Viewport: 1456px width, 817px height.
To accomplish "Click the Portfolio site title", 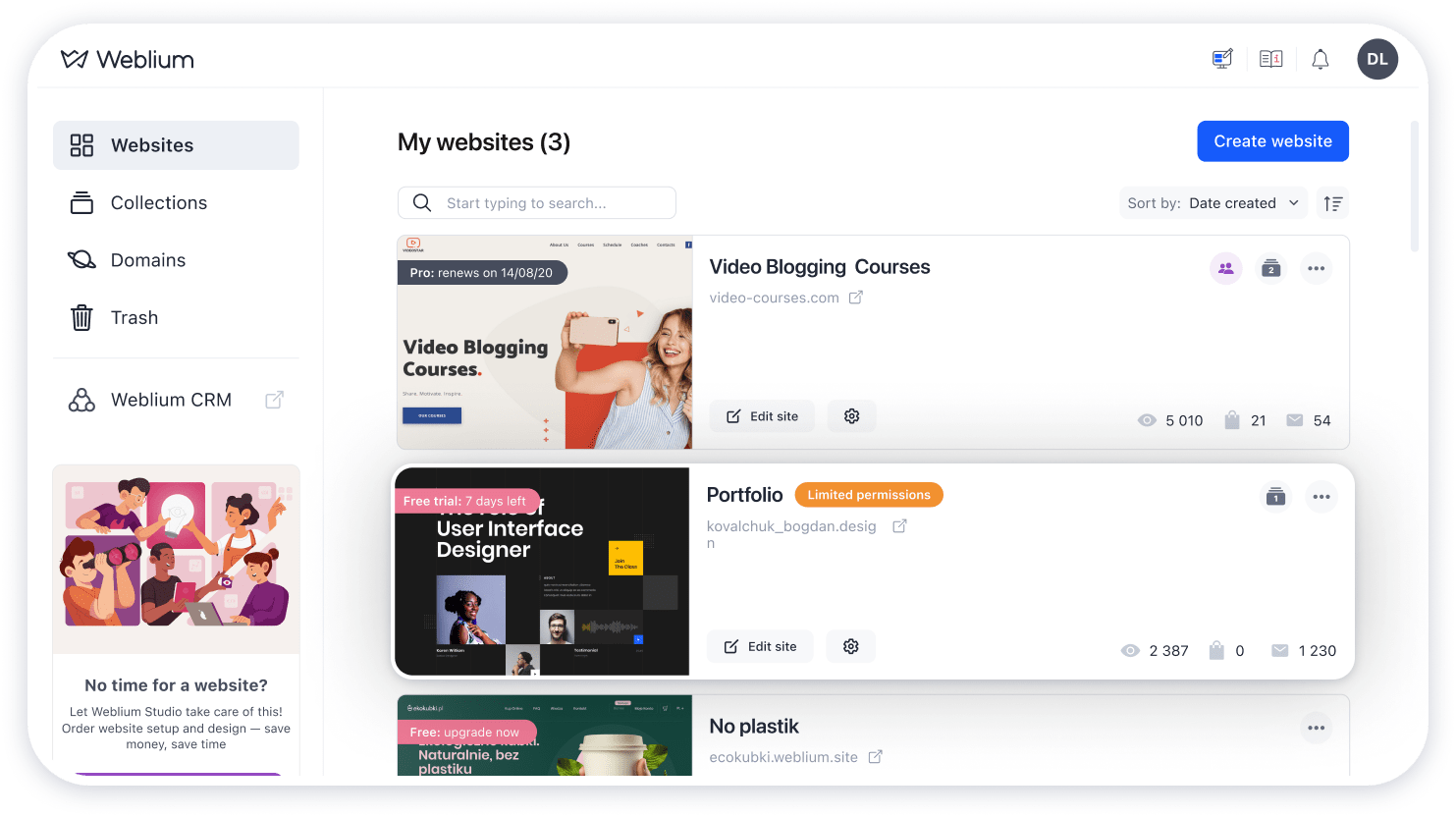I will 745,495.
